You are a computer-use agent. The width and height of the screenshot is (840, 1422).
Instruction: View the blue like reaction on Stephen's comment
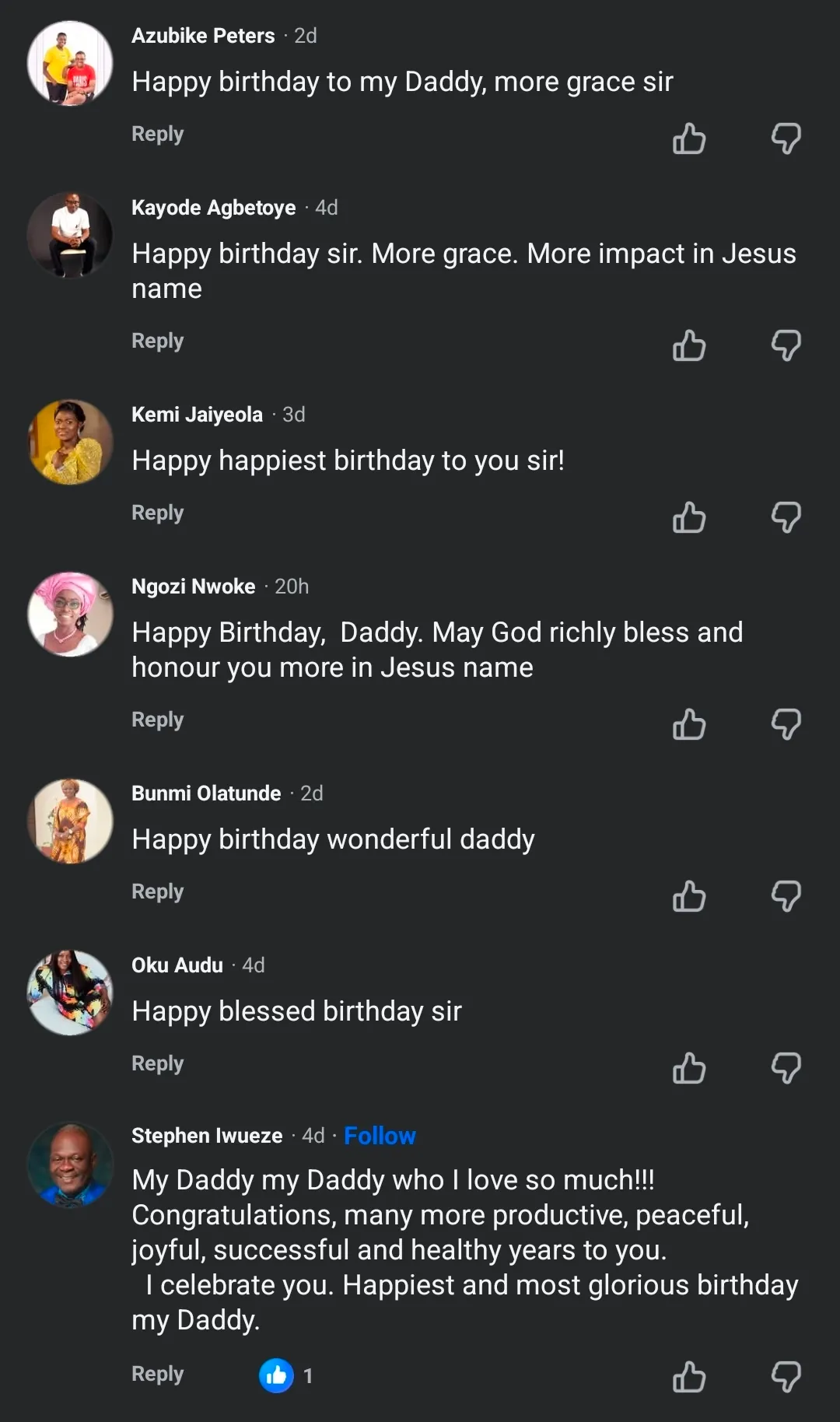click(x=277, y=1375)
